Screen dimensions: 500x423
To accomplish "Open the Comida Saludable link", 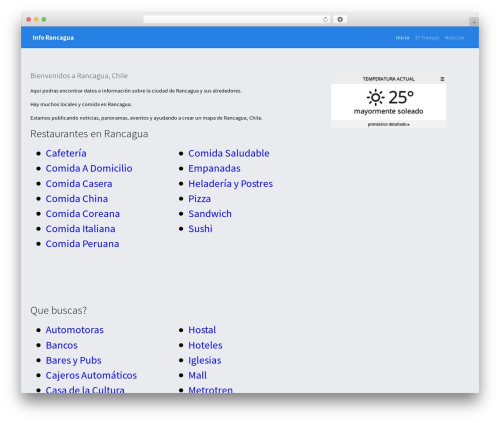I will pyautogui.click(x=229, y=153).
